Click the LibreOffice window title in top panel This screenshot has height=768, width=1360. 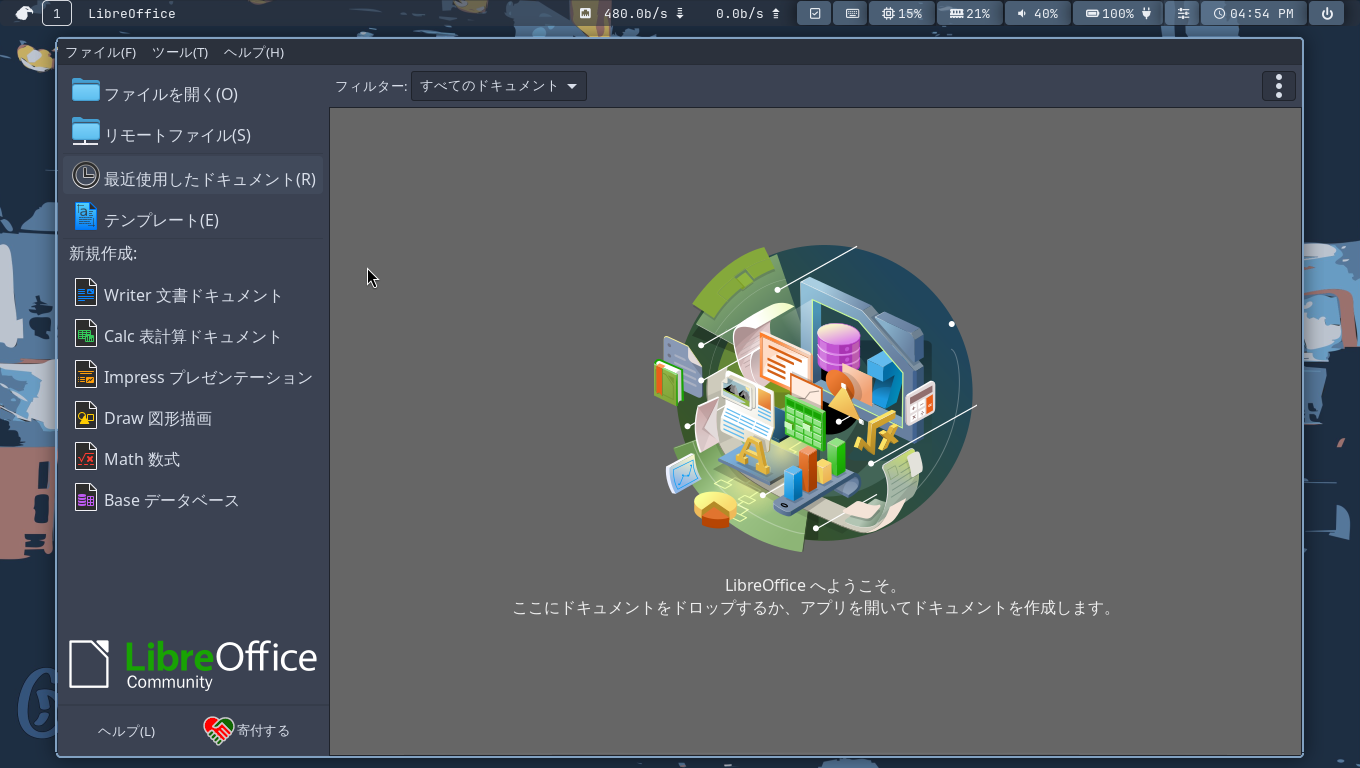(132, 14)
